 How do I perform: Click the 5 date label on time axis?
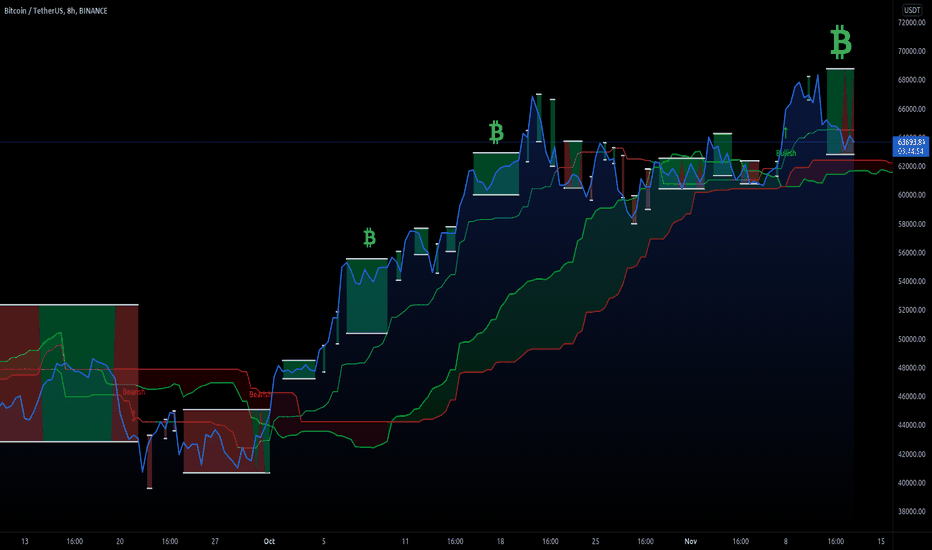[x=324, y=541]
